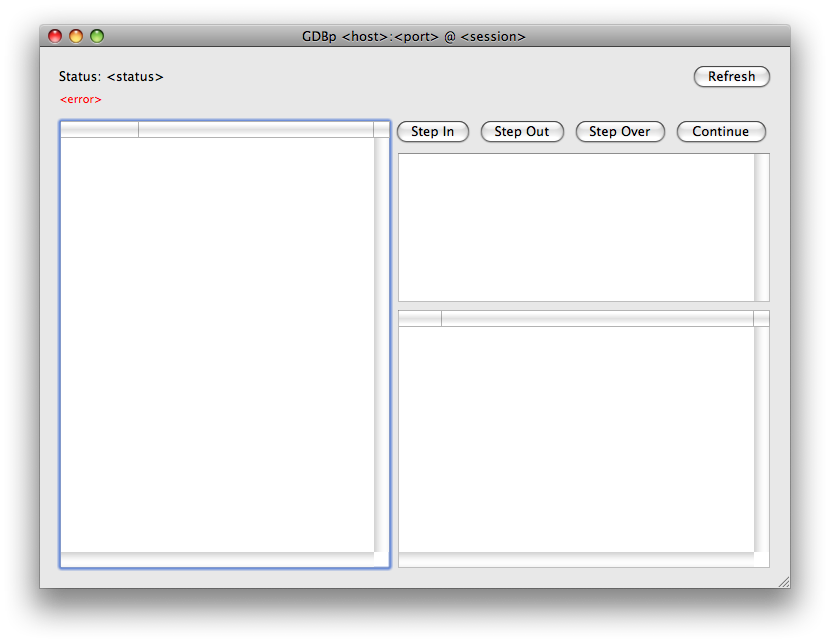Click the first column header in the bottom-right table
This screenshot has width=830, height=643.
tap(420, 319)
